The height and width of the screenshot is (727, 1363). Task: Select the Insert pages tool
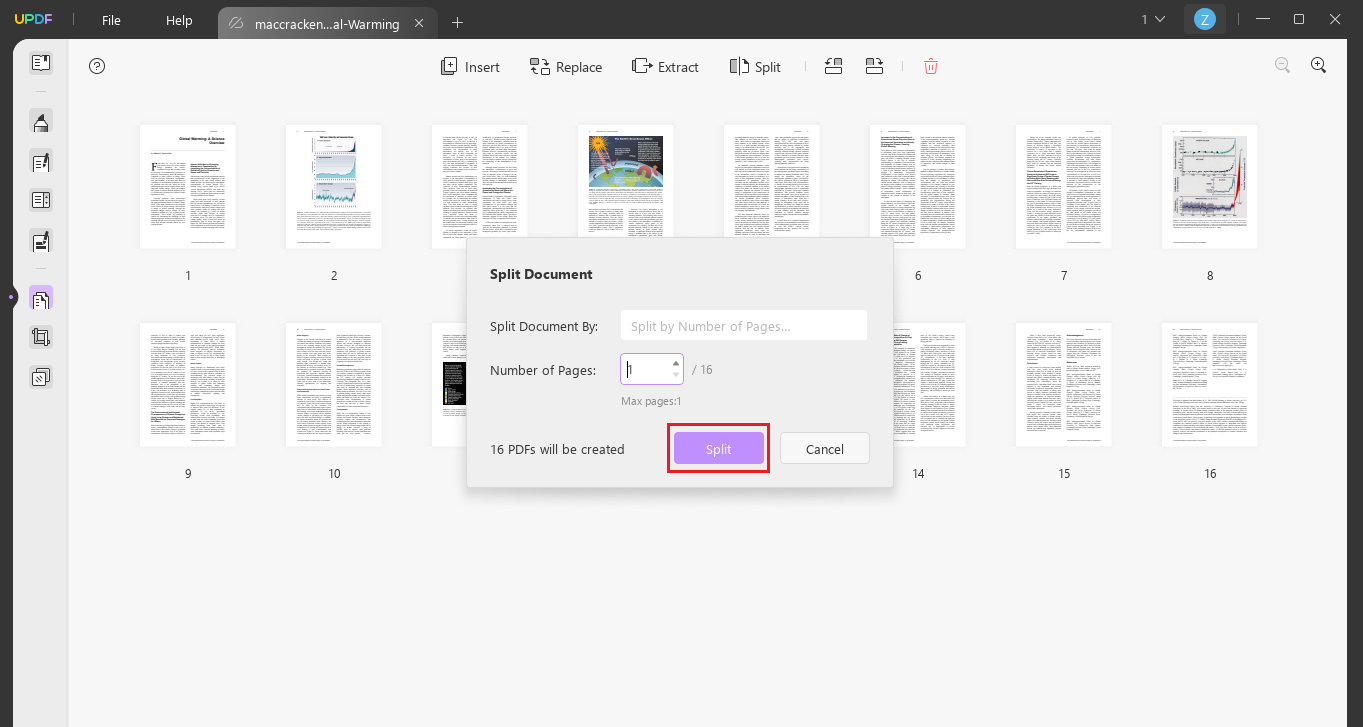point(469,66)
